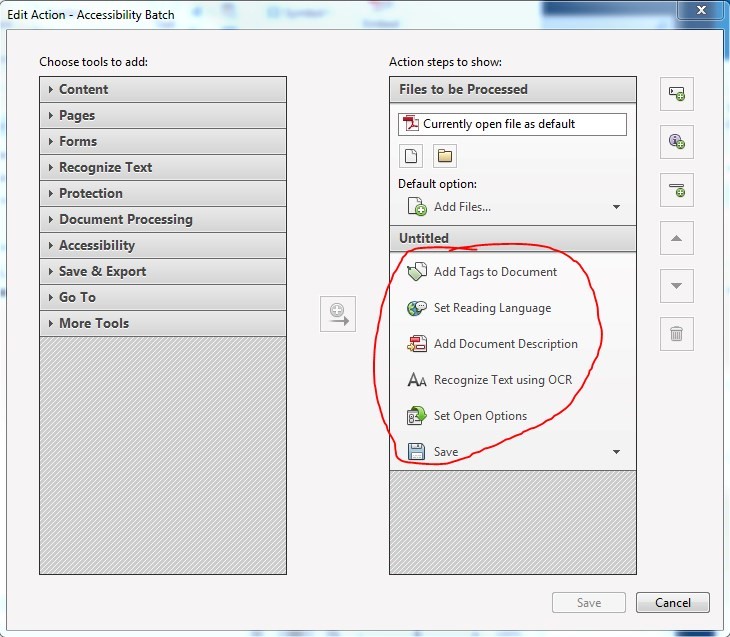Select the Recognize Text using OCR step

point(502,380)
